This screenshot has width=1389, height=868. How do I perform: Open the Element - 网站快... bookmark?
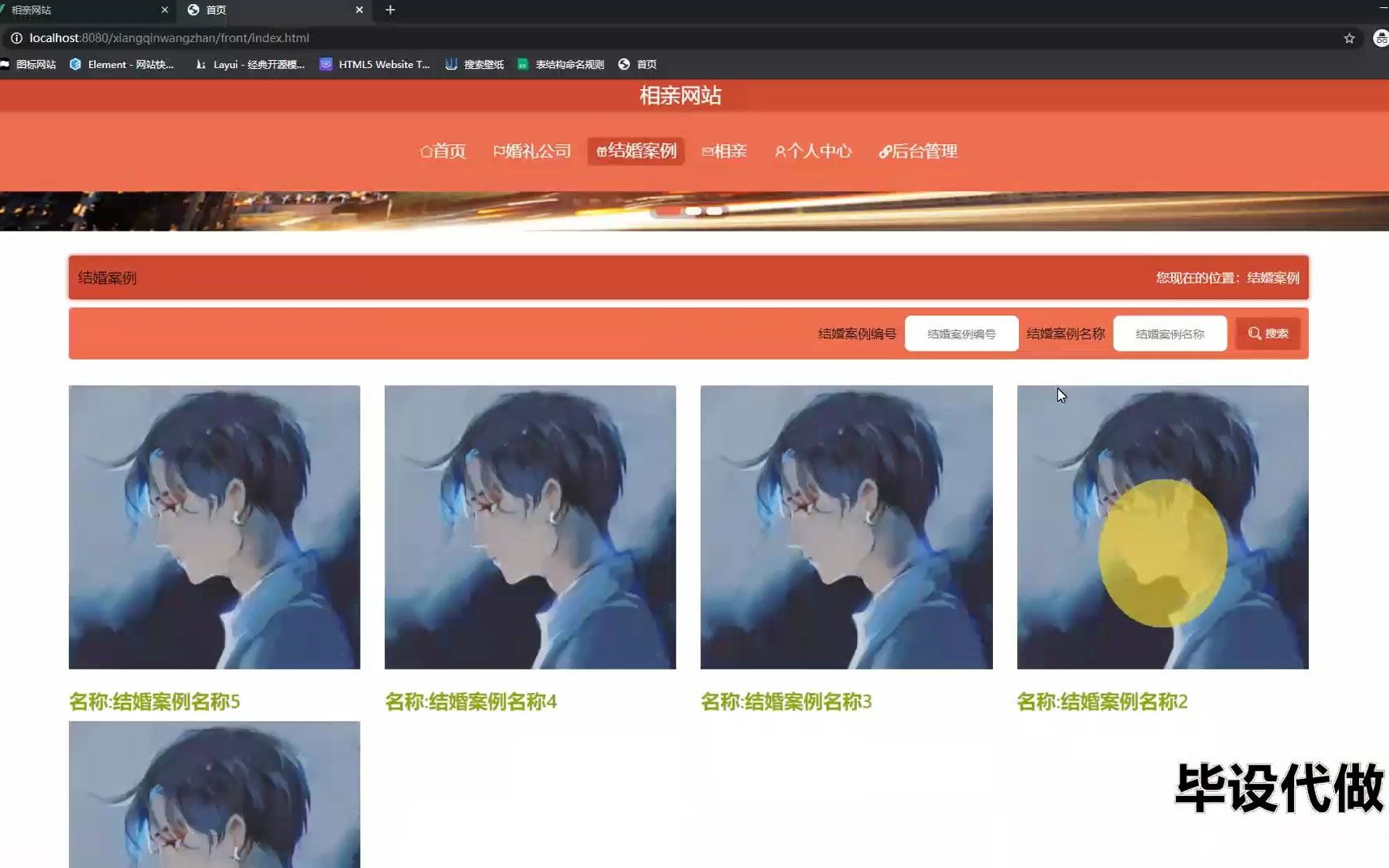pos(121,64)
